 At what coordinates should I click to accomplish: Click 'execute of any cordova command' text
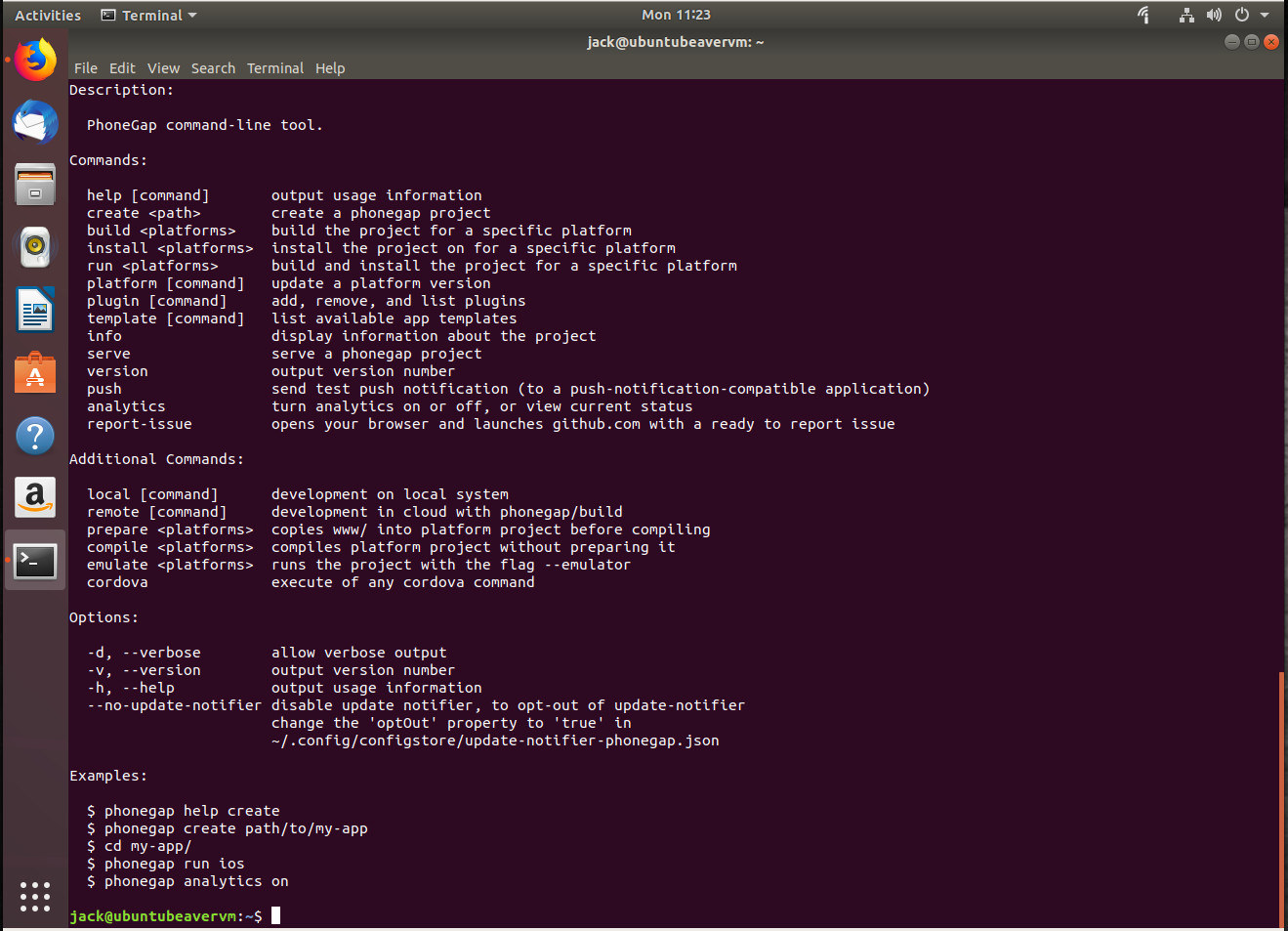pyautogui.click(x=402, y=582)
